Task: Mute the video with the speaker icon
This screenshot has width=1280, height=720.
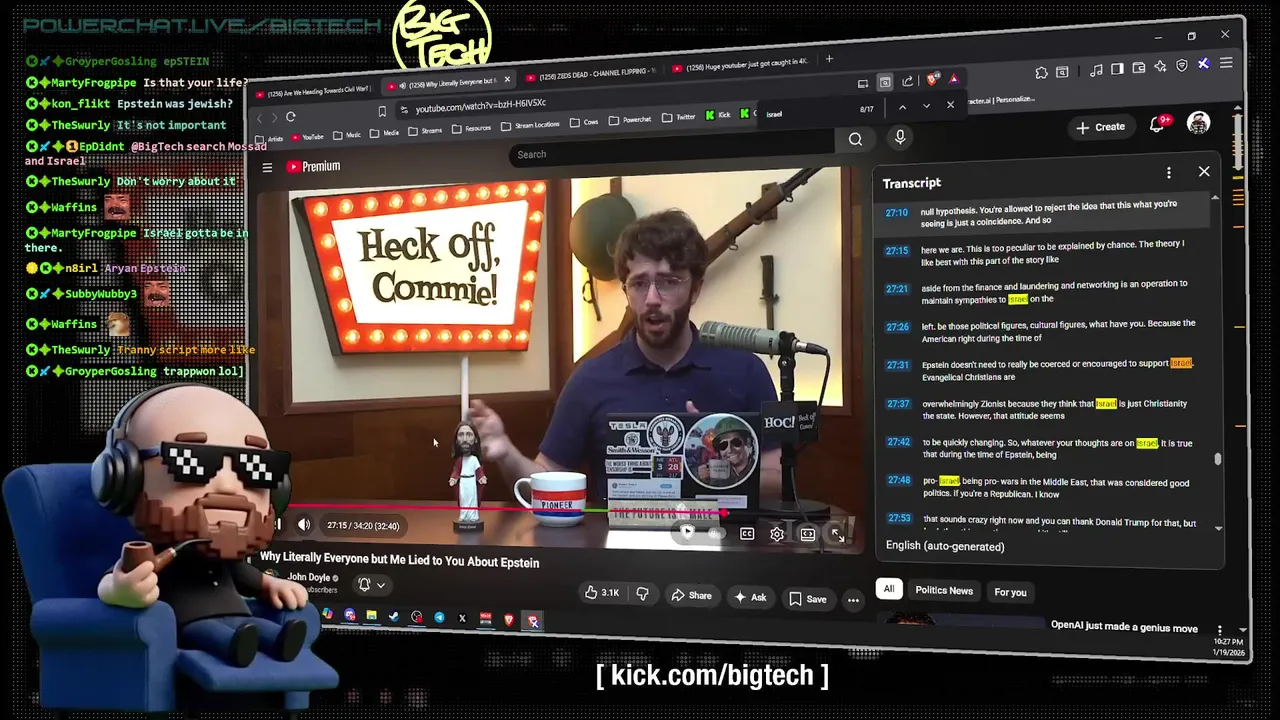Action: (x=304, y=525)
